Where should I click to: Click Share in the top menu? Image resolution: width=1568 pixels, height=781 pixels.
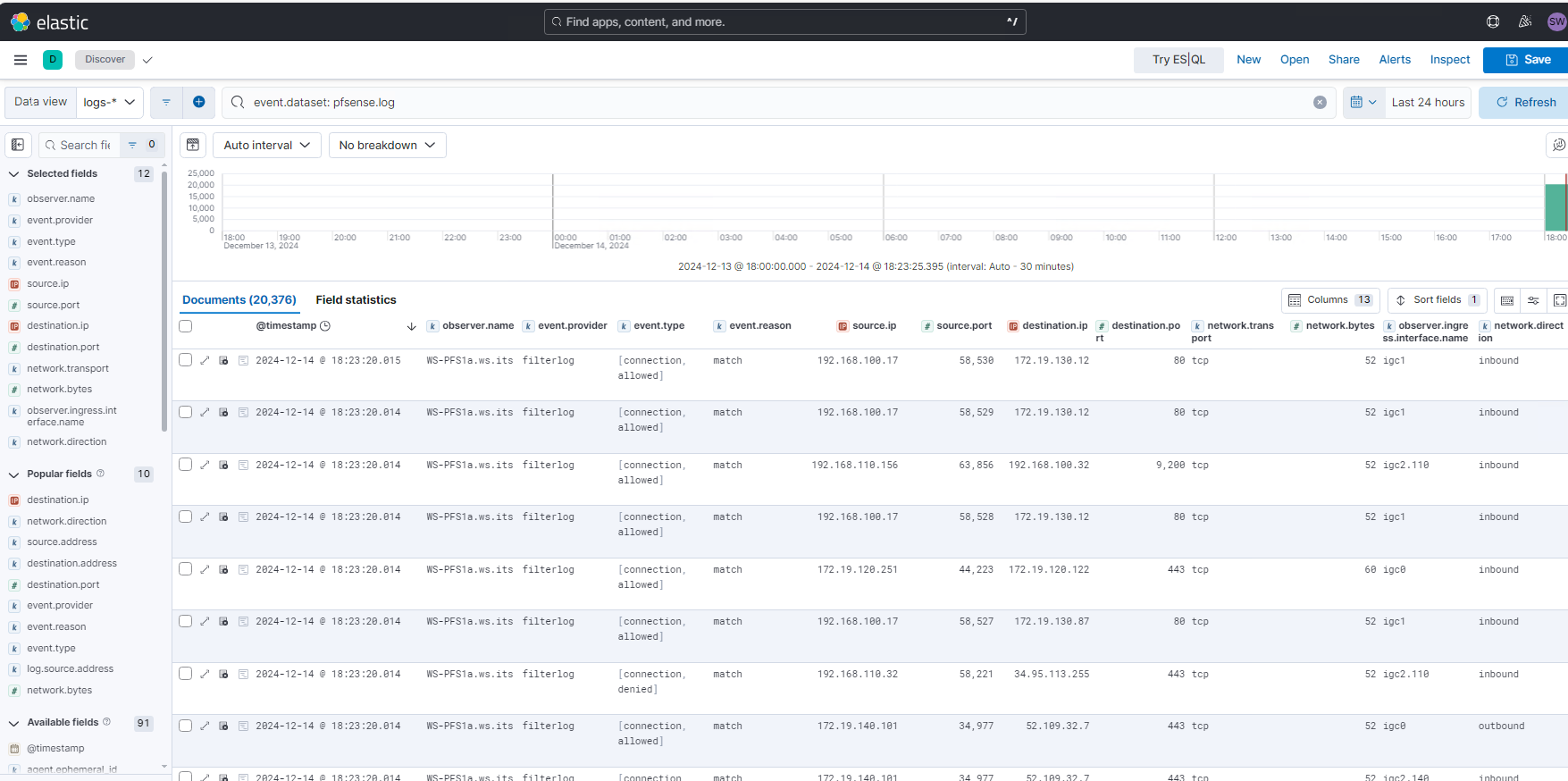click(x=1344, y=60)
